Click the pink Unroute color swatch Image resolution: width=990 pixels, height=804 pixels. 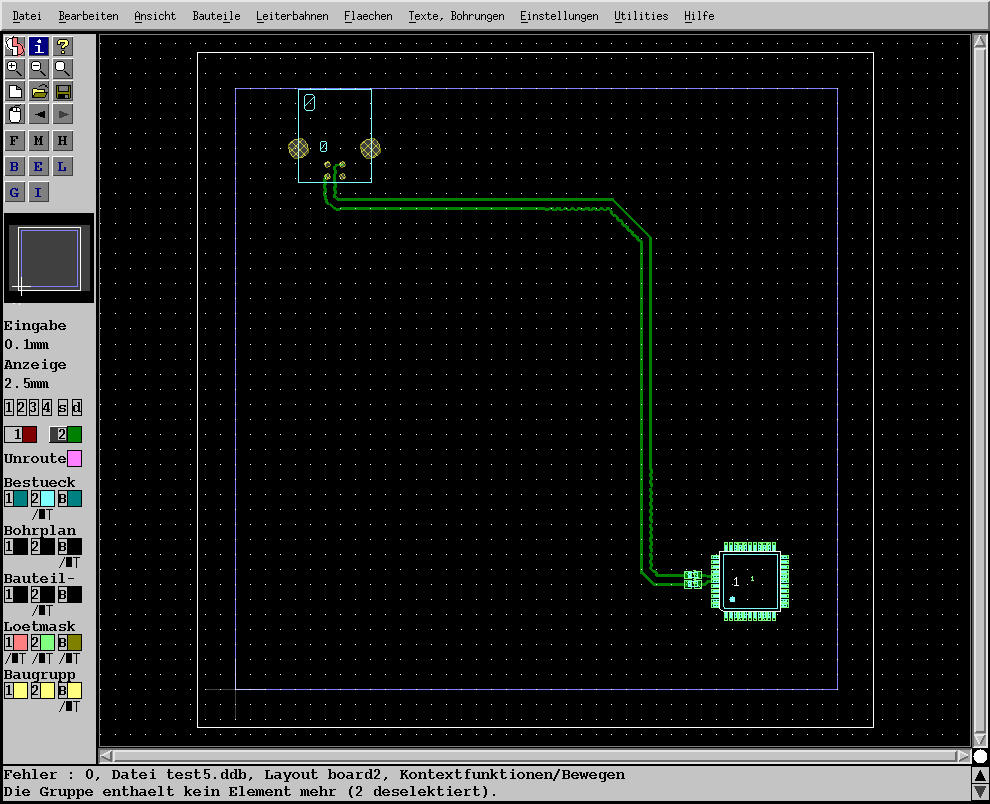pyautogui.click(x=75, y=459)
